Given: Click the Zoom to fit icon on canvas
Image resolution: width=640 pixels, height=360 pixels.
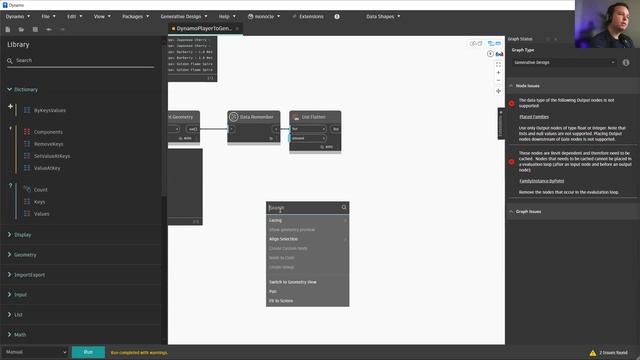Looking at the screenshot, I should (x=498, y=64).
